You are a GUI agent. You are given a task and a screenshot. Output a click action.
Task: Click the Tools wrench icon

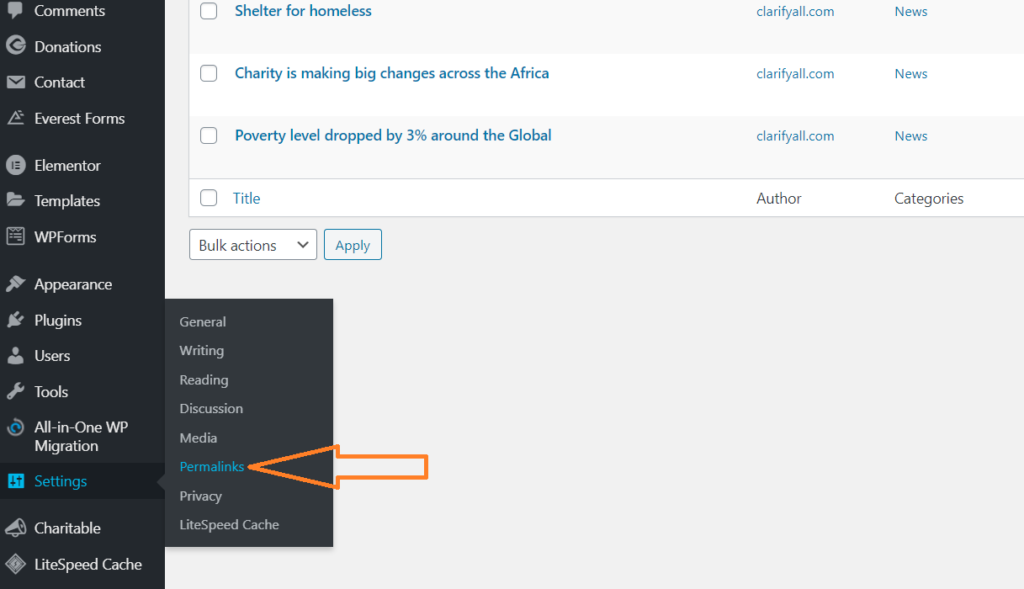tap(15, 390)
